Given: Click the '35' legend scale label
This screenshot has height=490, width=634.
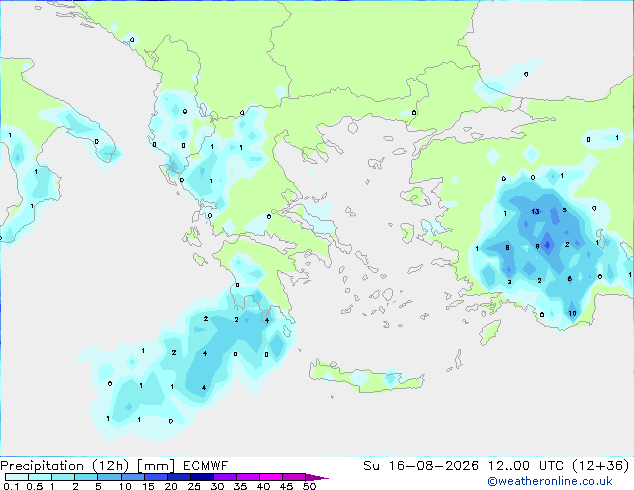Looking at the screenshot, I should click(x=240, y=486).
